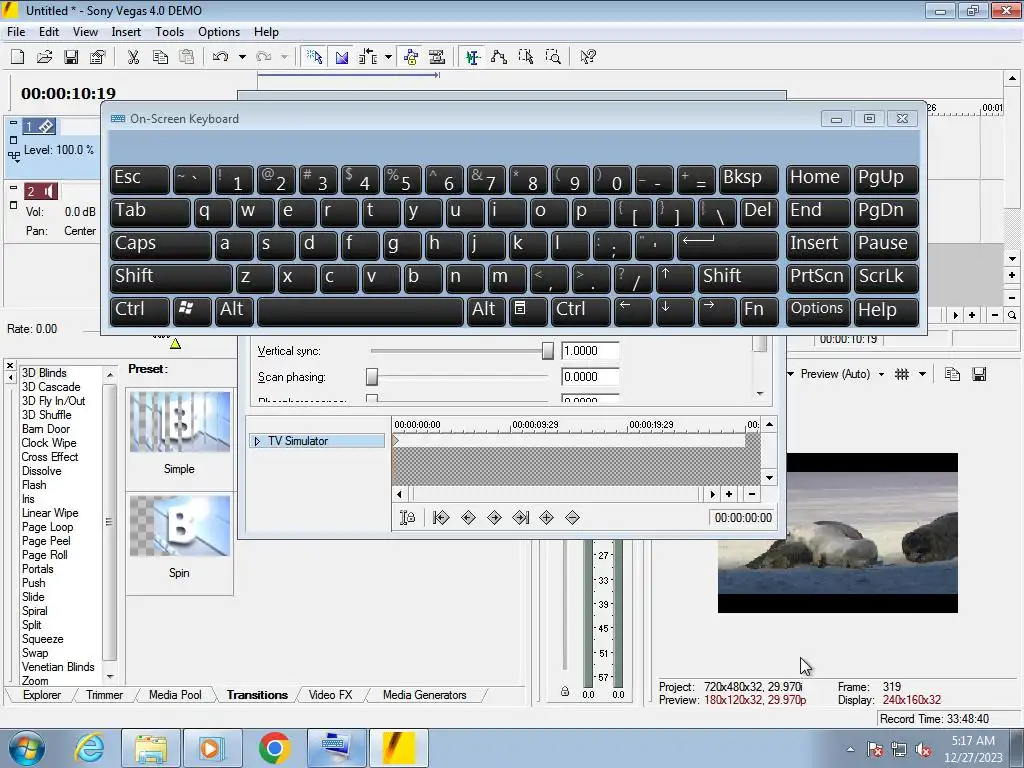The image size is (1024, 768).
Task: Click the Options key on On-Screen Keyboard
Action: pyautogui.click(x=818, y=311)
